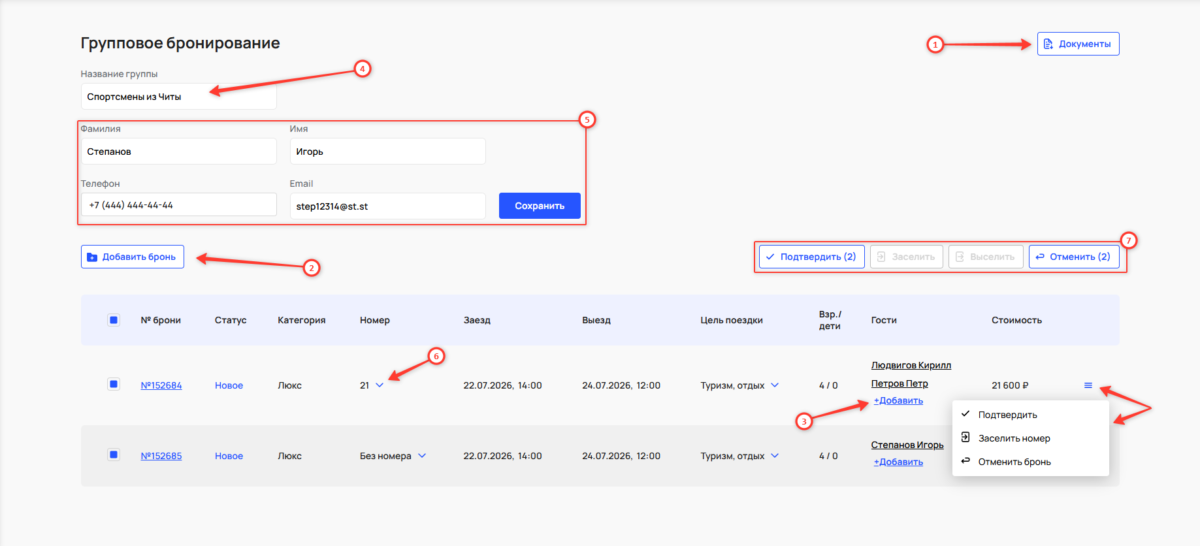Click the 21 600 ₽ cost value
The image size is (1200, 546).
coord(1011,385)
